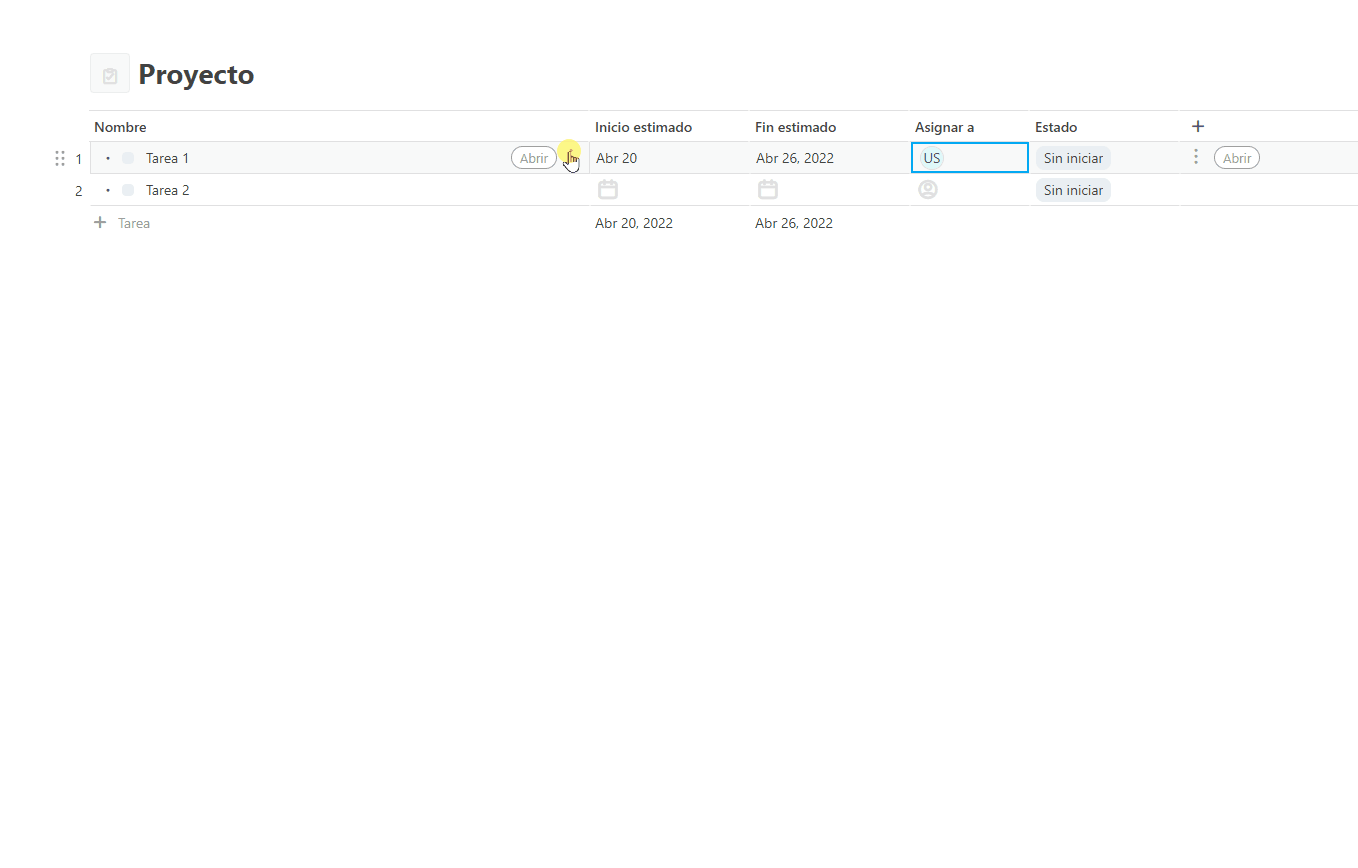Click the Proyecto page clipboard icon
The height and width of the screenshot is (868, 1358).
coord(110,74)
